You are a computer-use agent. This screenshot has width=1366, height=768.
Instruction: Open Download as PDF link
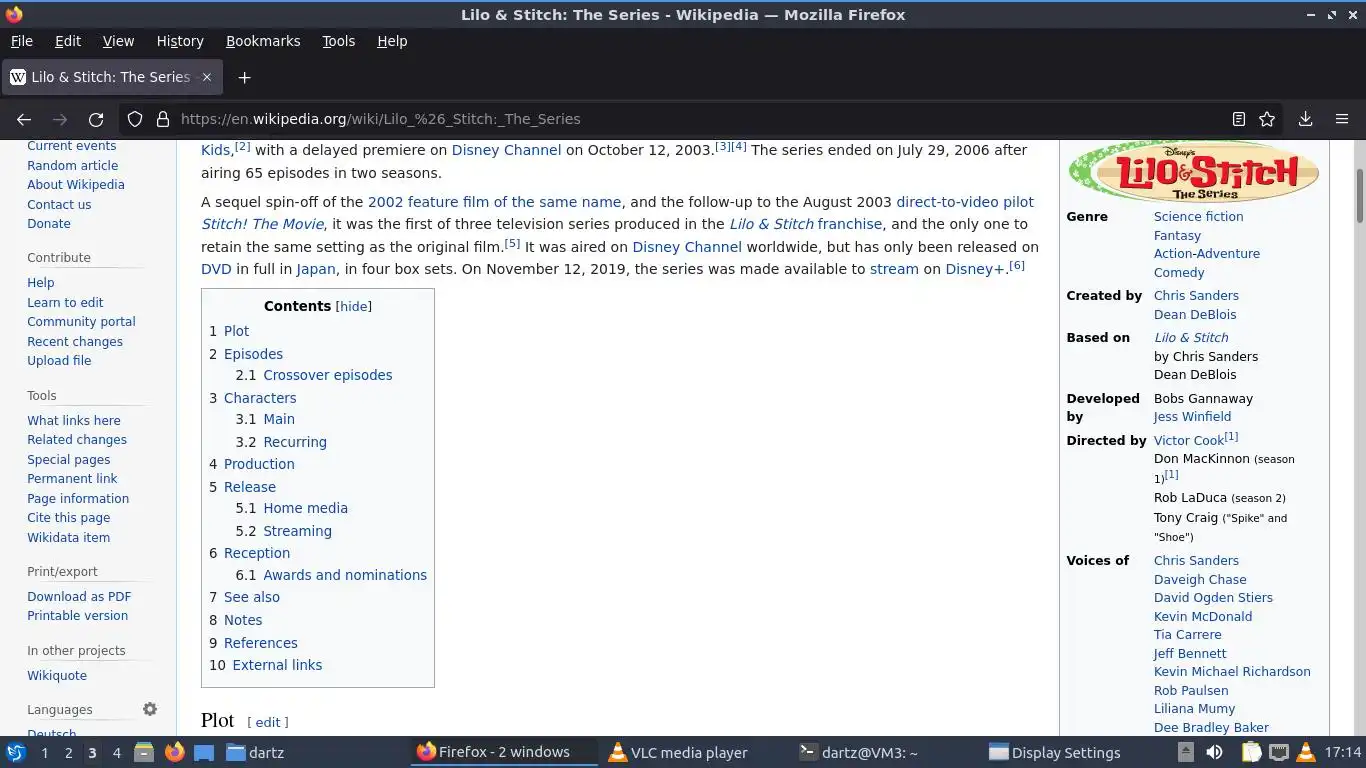point(79,596)
